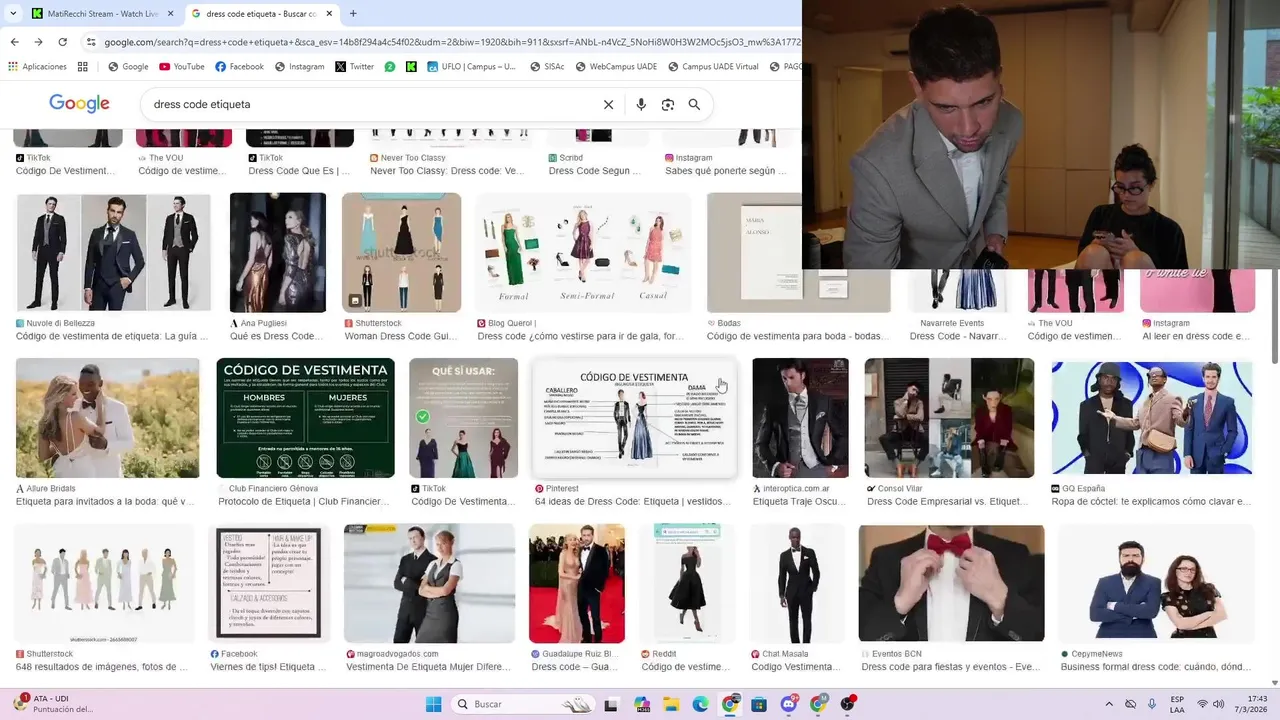Open magroadvogados.com office couple image
Viewport: 1280px width, 720px height.
(430, 583)
